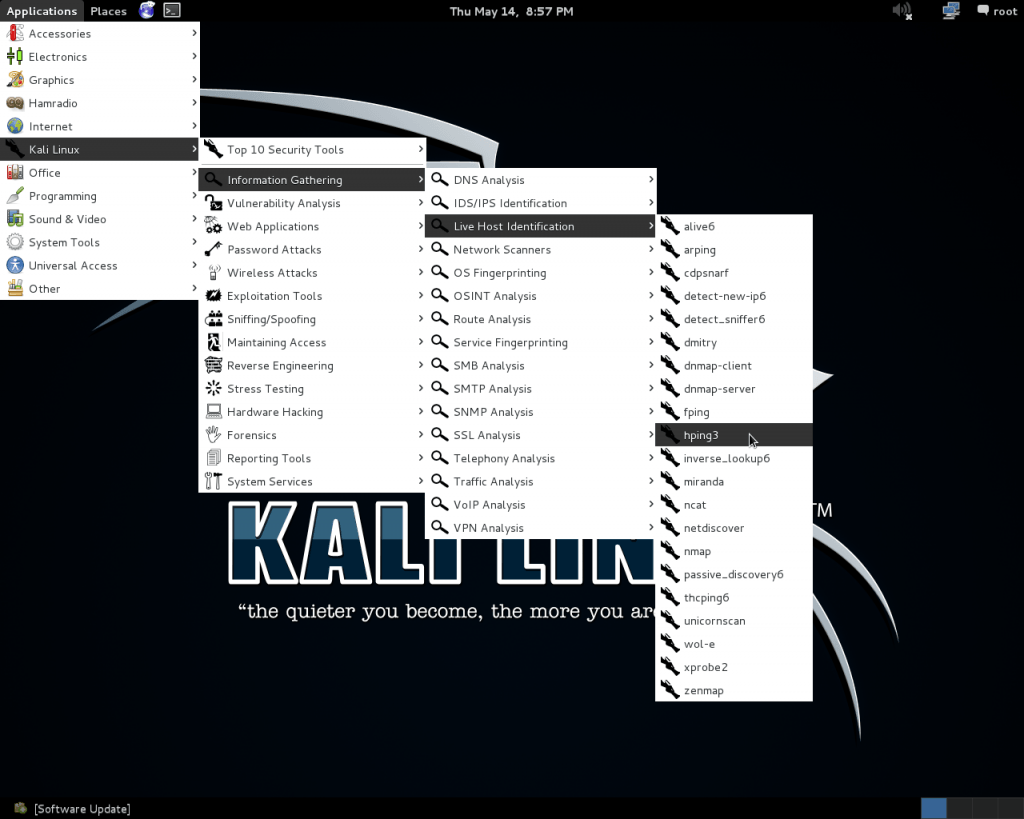This screenshot has height=819, width=1024.
Task: Open Route Analysis category
Action: [540, 319]
